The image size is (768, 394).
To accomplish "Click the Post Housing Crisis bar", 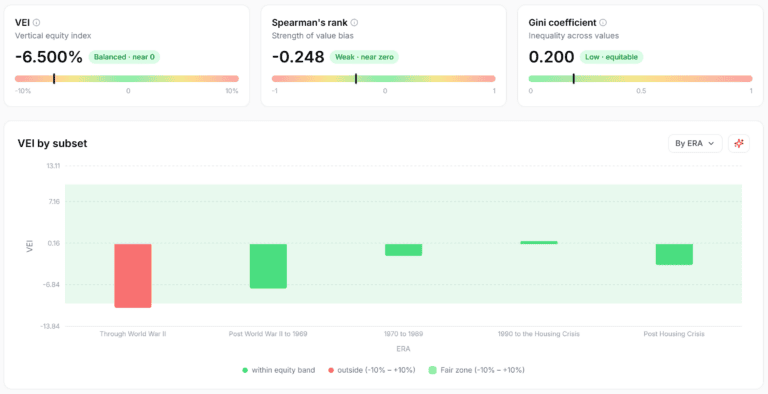I will [674, 254].
